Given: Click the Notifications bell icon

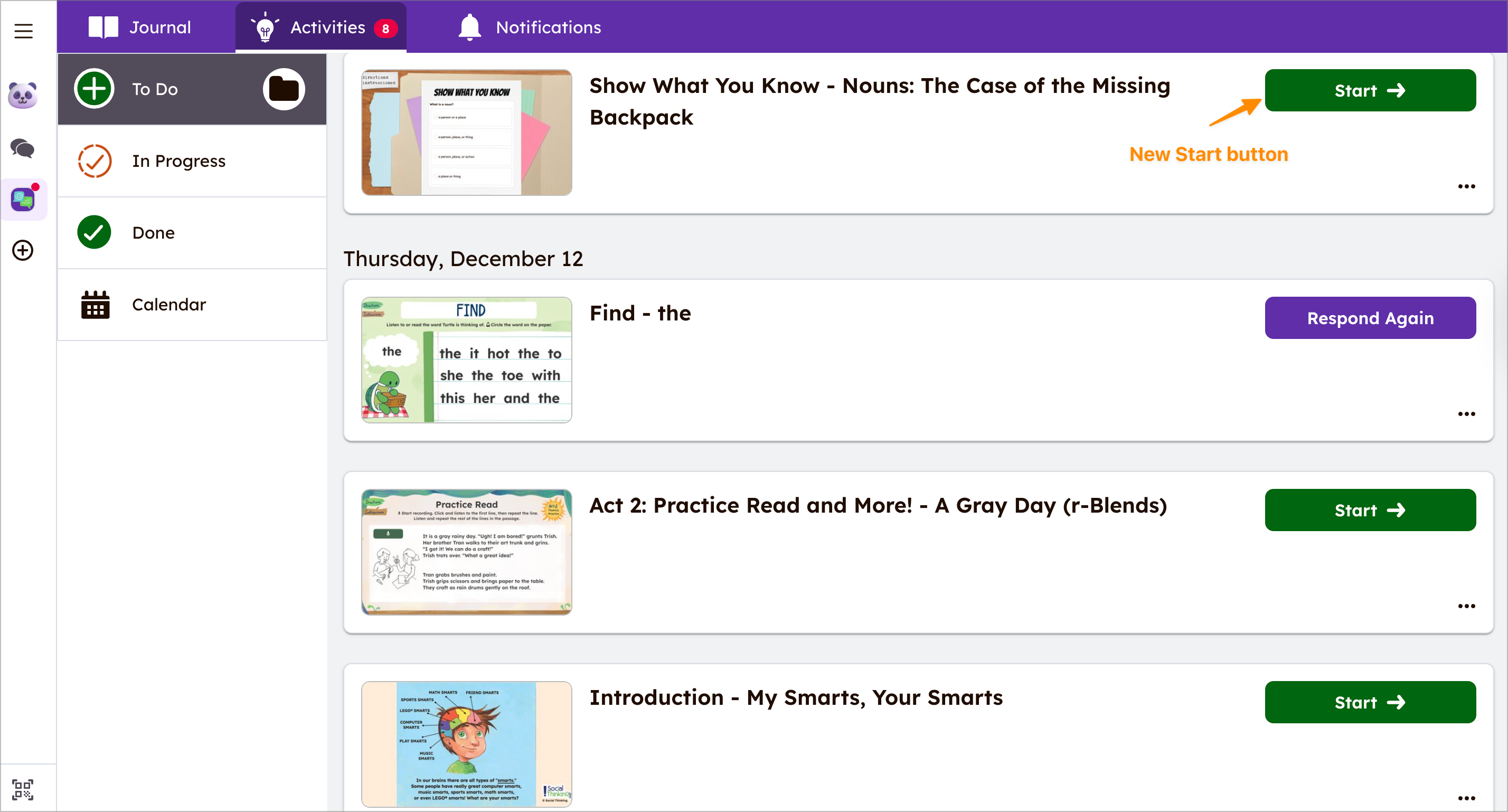Looking at the screenshot, I should click(x=469, y=27).
